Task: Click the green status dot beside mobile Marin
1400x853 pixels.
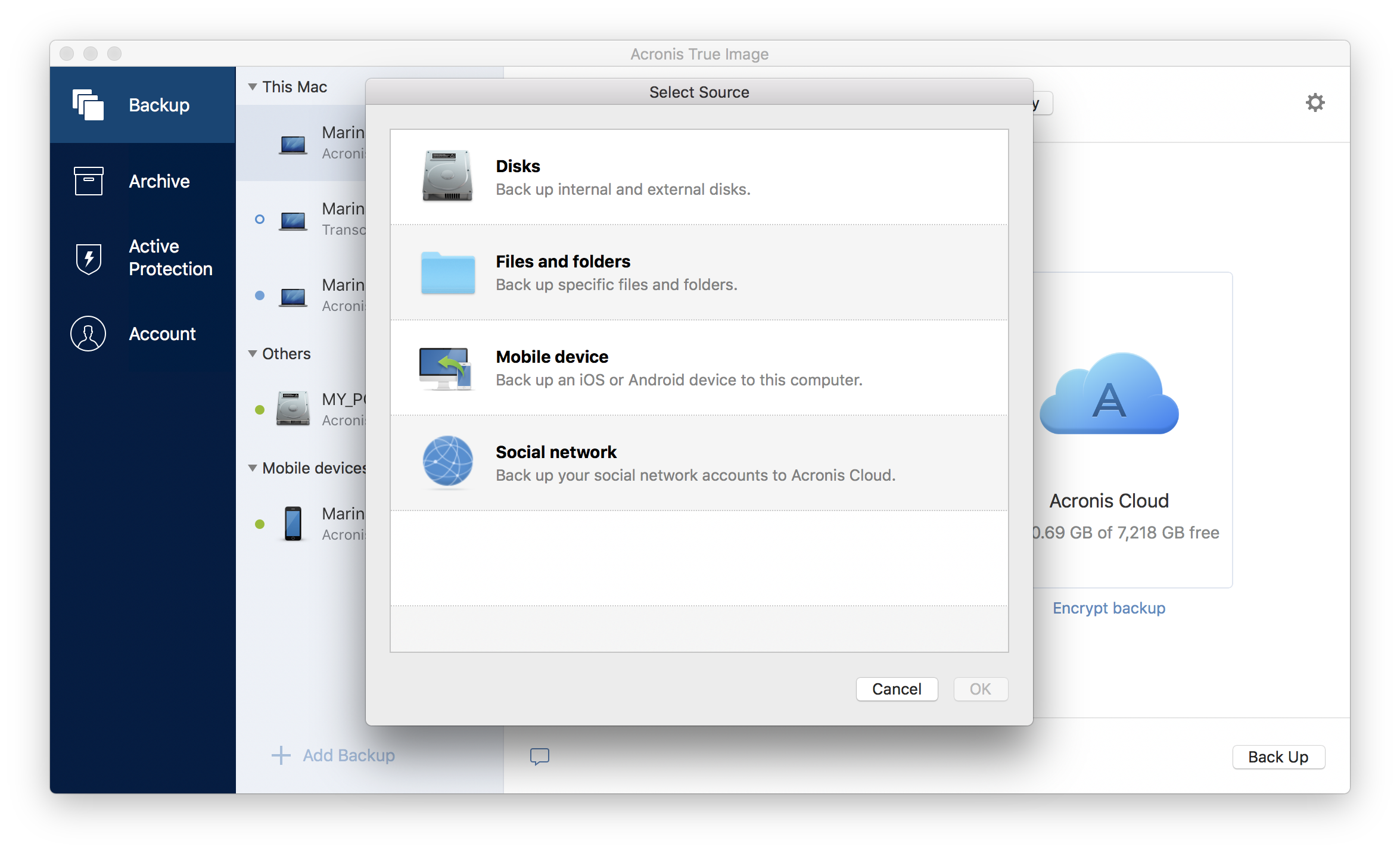Action: tap(260, 524)
